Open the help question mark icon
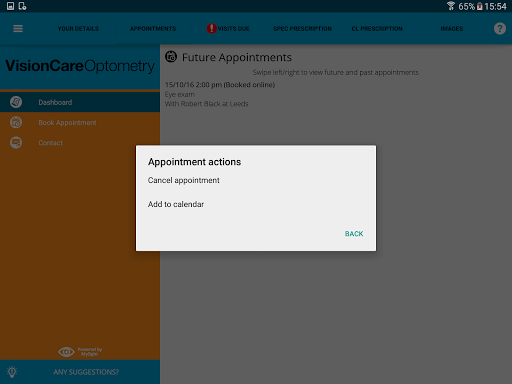 pos(500,29)
